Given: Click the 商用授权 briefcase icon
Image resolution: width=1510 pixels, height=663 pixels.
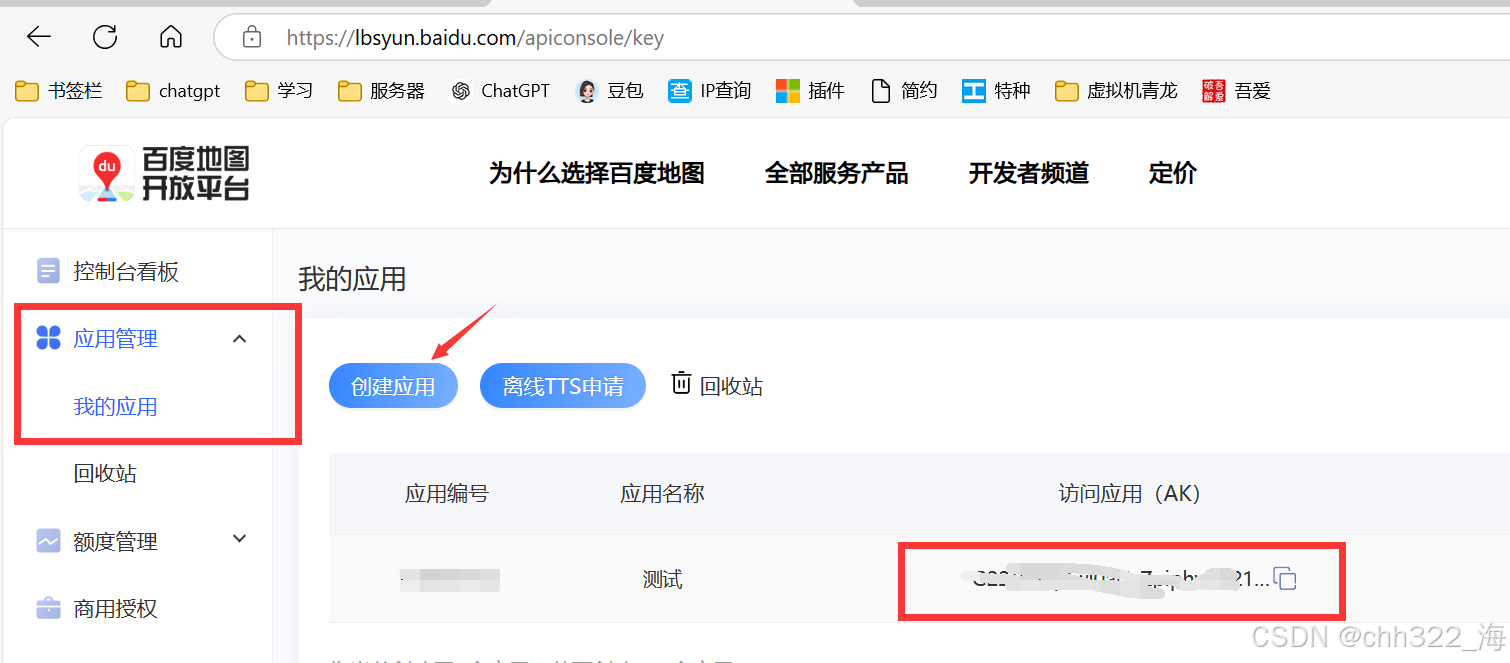Looking at the screenshot, I should click(x=48, y=608).
